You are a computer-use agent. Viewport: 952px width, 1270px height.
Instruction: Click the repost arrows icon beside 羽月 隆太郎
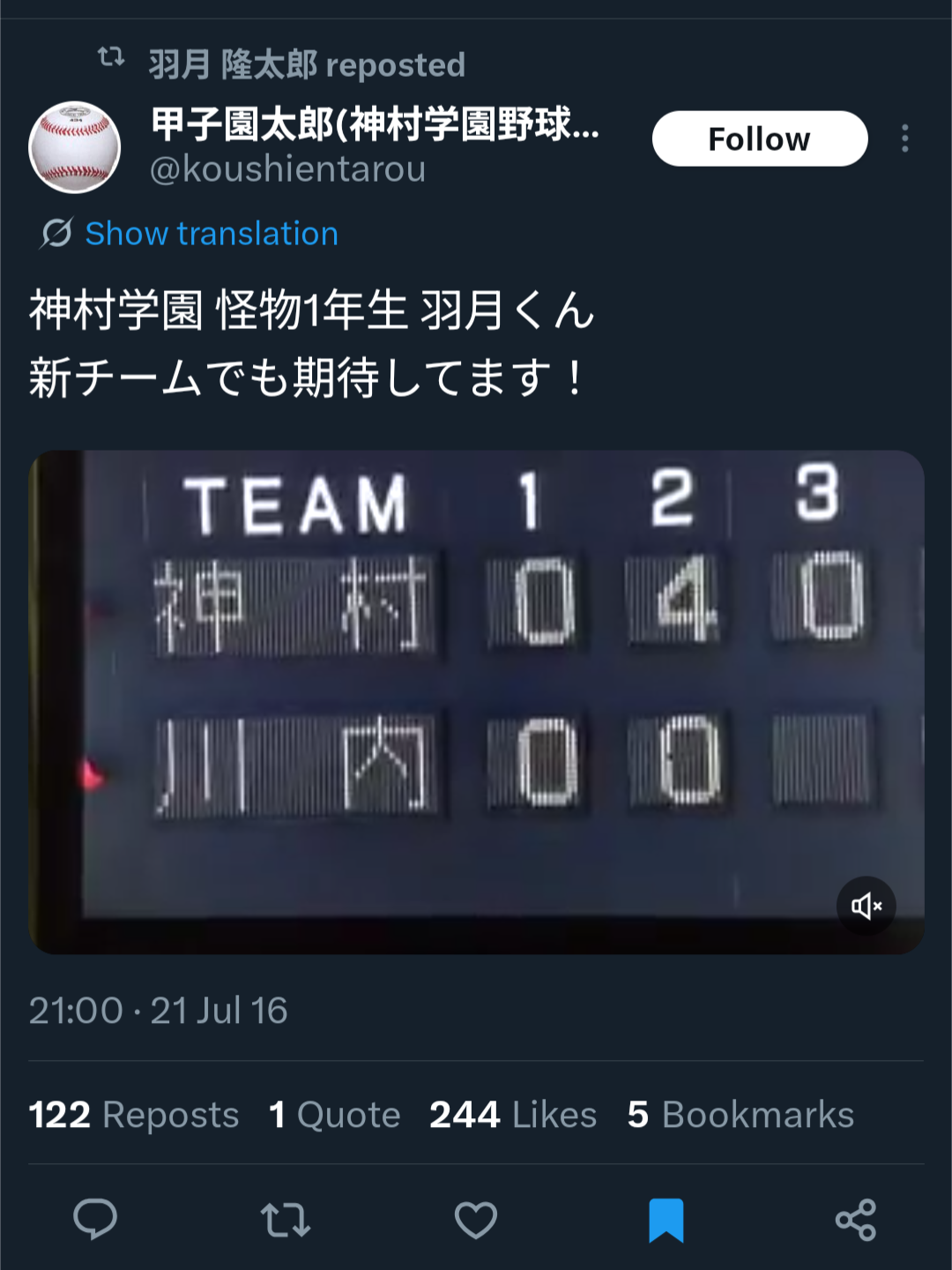click(x=111, y=57)
